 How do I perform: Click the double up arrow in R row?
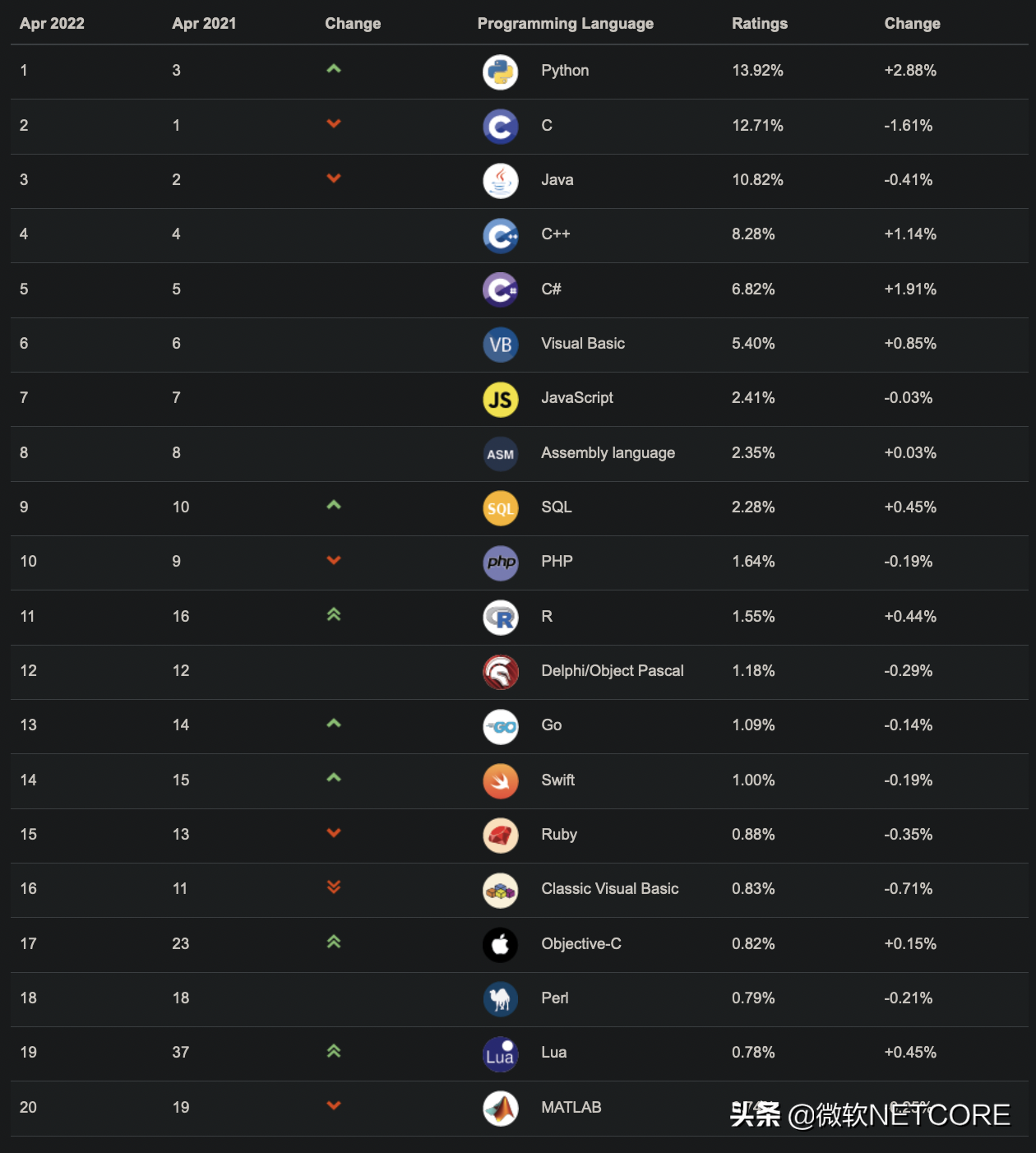click(x=333, y=614)
